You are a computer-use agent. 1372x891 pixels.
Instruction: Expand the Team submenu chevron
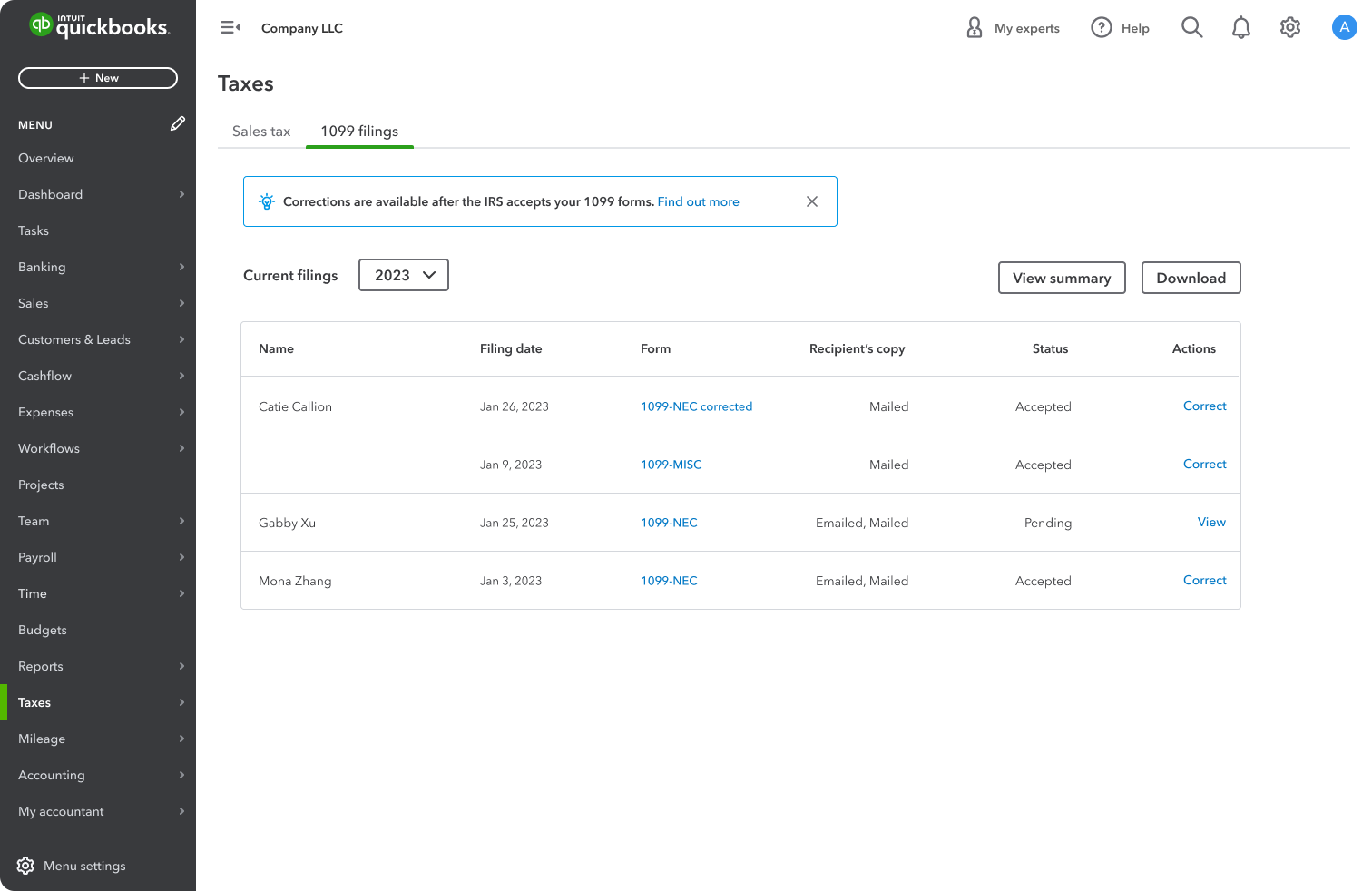pyautogui.click(x=181, y=521)
